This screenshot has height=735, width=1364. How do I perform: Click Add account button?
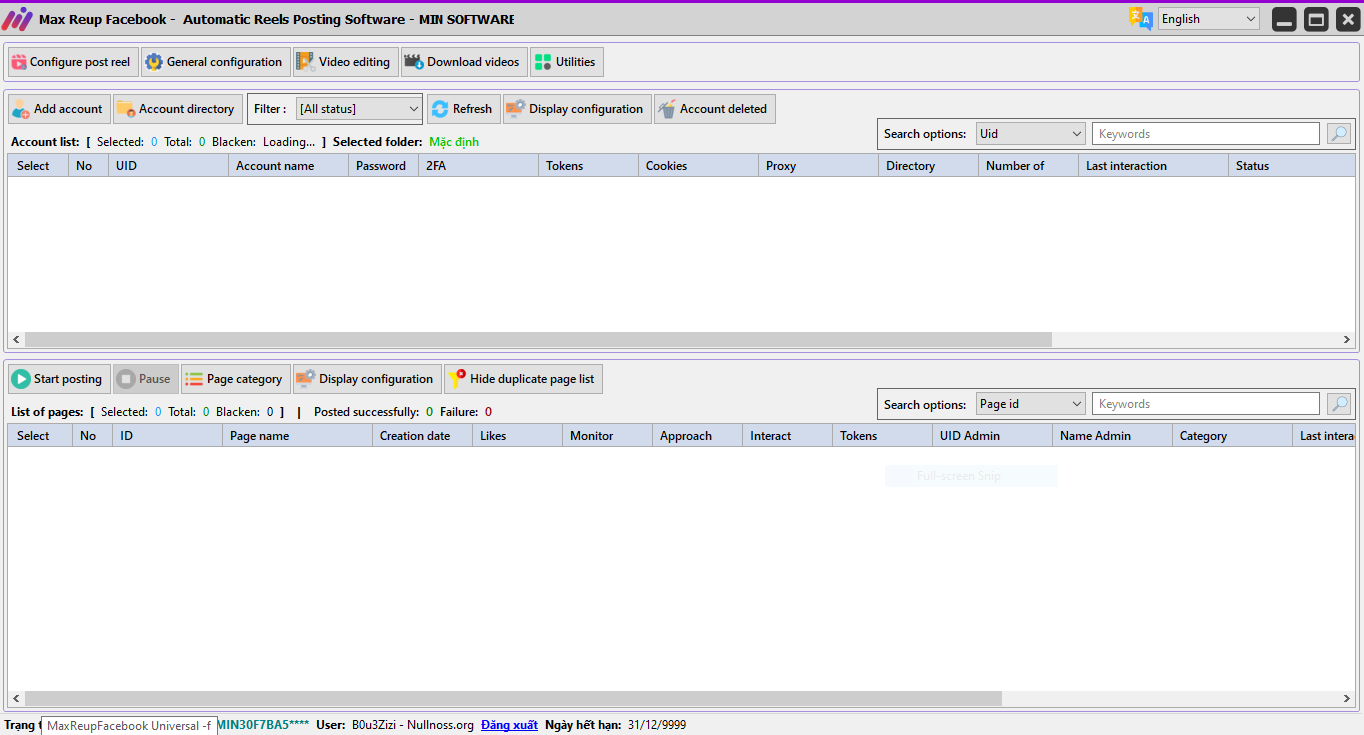[x=59, y=109]
